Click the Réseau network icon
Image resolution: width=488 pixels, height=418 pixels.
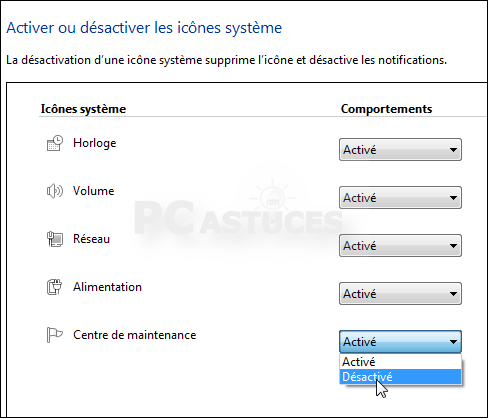[55, 239]
